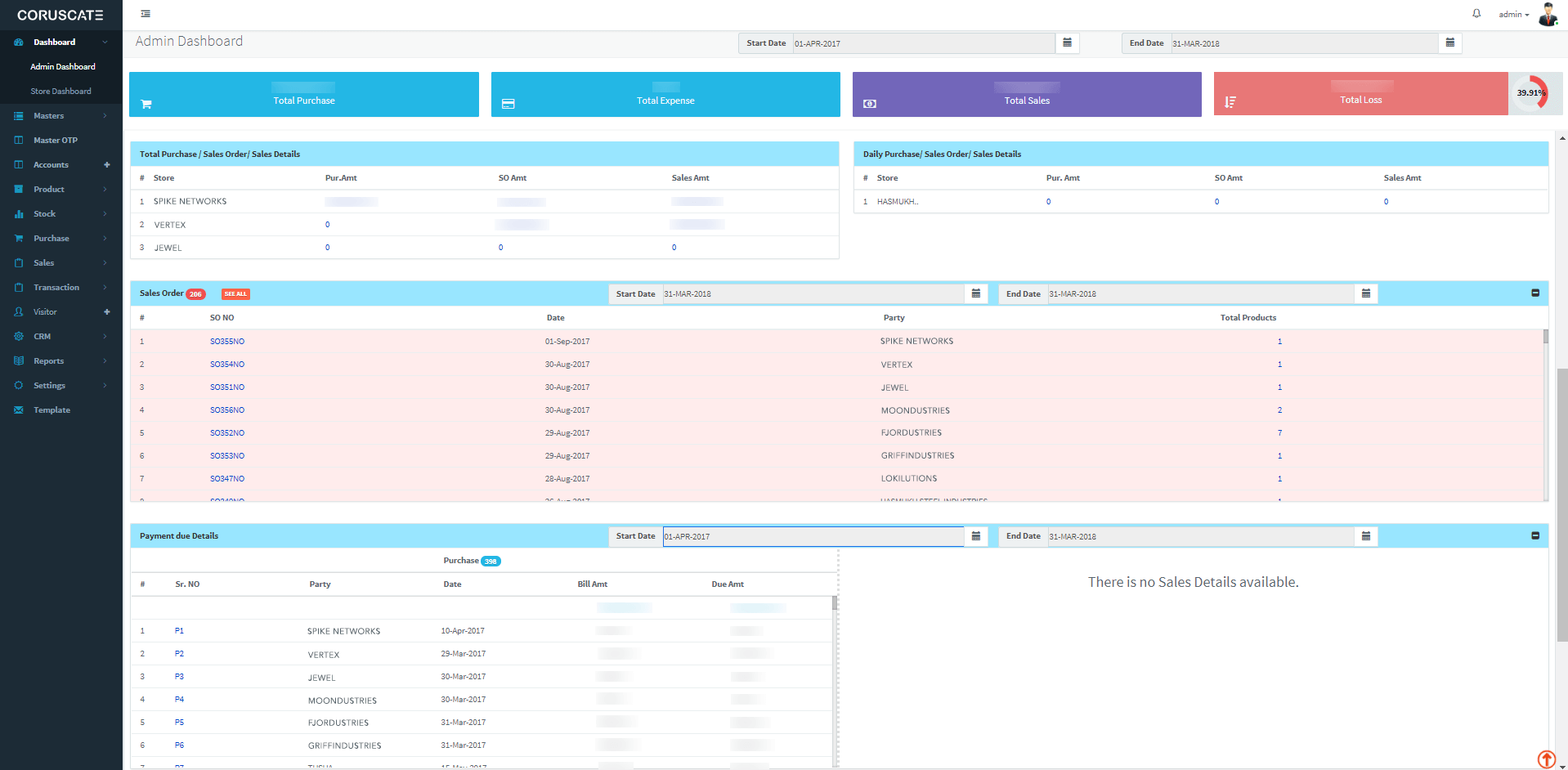Collapse the Payment due Details panel
Screen dimensions: 1568x770
pyautogui.click(x=1534, y=536)
